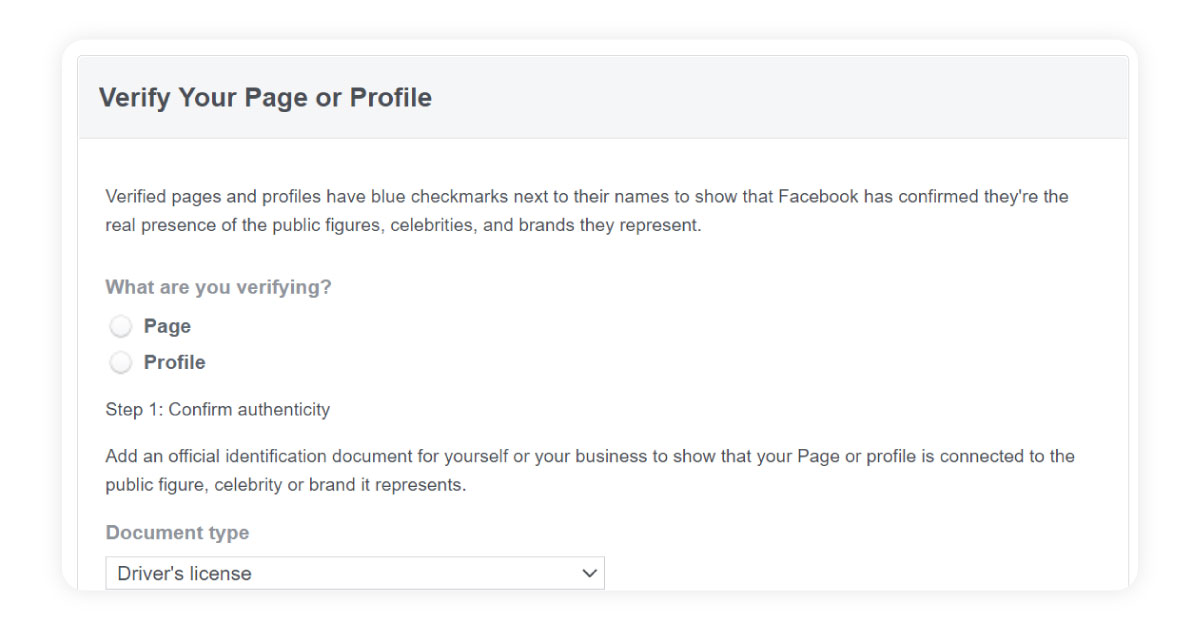Click the word 'Facebook' in the description
Viewport: 1200px width, 630px height.
[x=819, y=196]
